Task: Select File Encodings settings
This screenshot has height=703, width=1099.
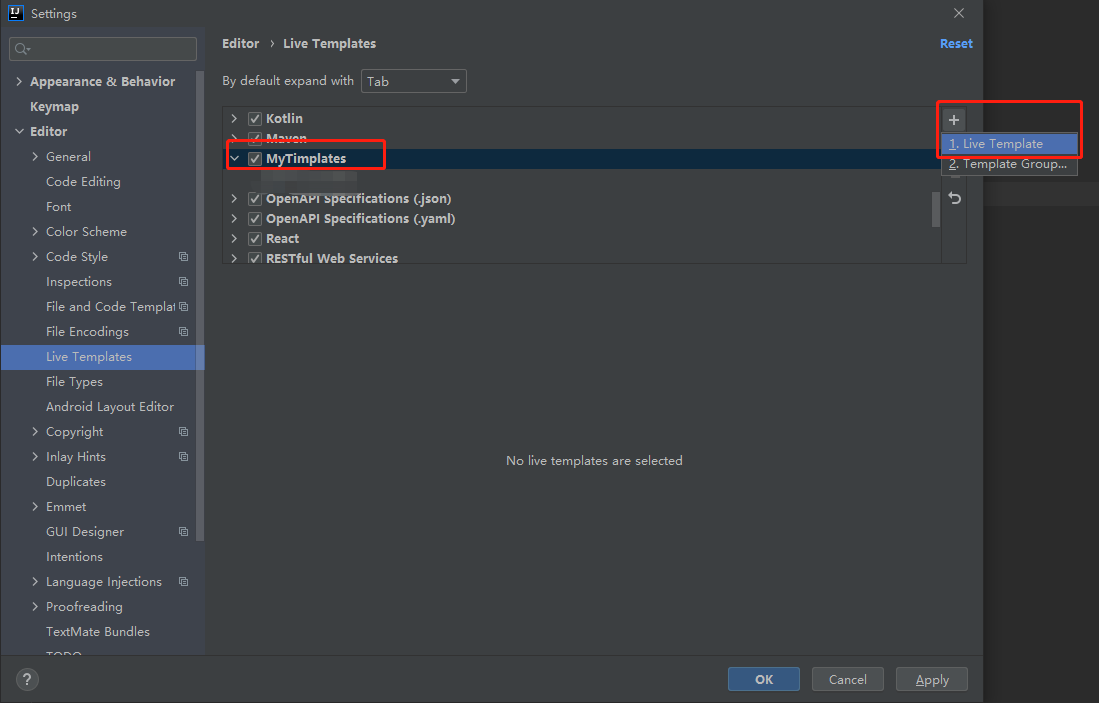Action: pyautogui.click(x=87, y=332)
